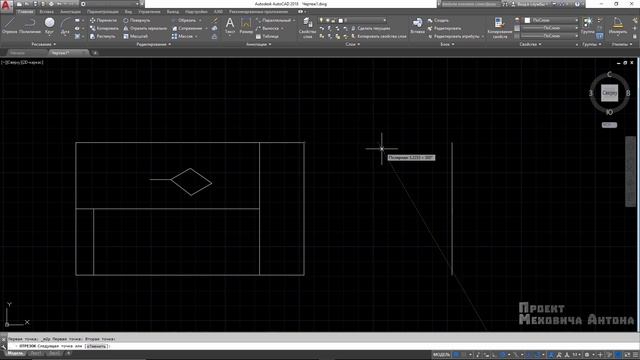Screen dimensions: 640x360
Task: Switch to the Вид ribbon tab
Action: (129, 12)
